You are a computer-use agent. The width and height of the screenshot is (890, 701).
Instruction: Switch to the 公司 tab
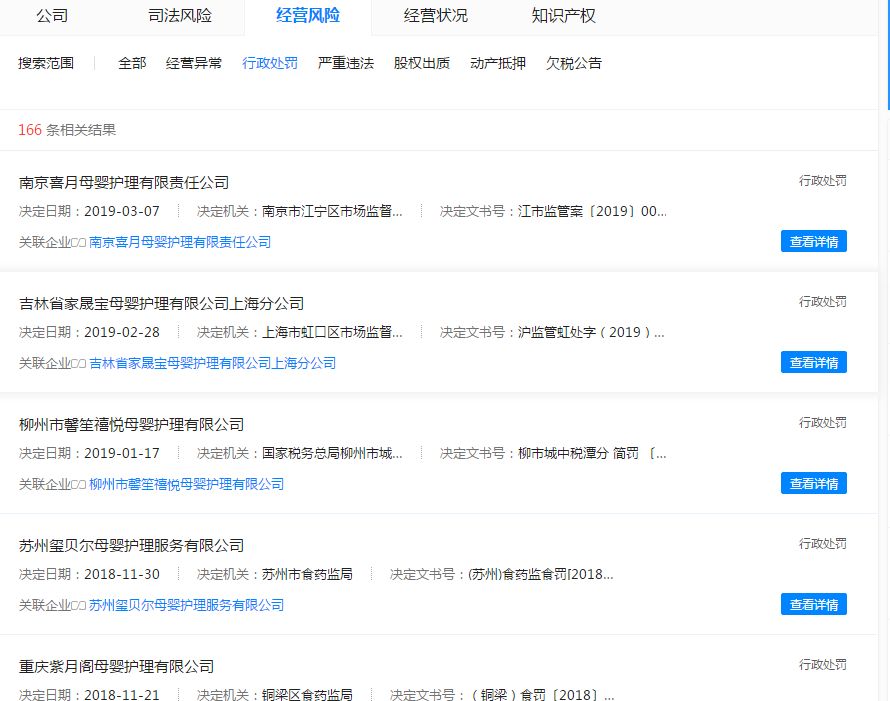point(51,17)
